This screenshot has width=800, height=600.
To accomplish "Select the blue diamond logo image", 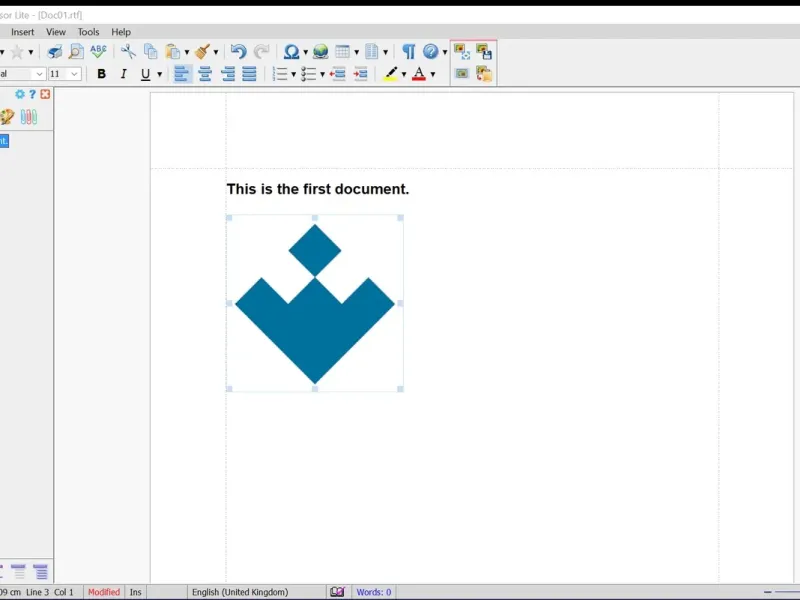I will [315, 304].
